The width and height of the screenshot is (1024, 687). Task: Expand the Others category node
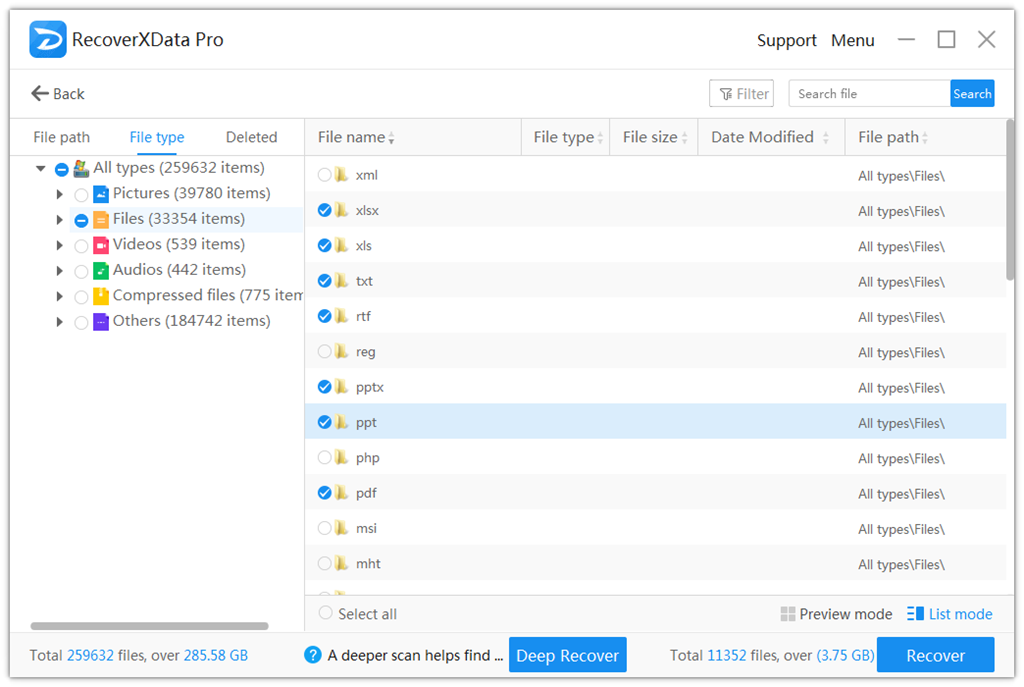coord(59,320)
